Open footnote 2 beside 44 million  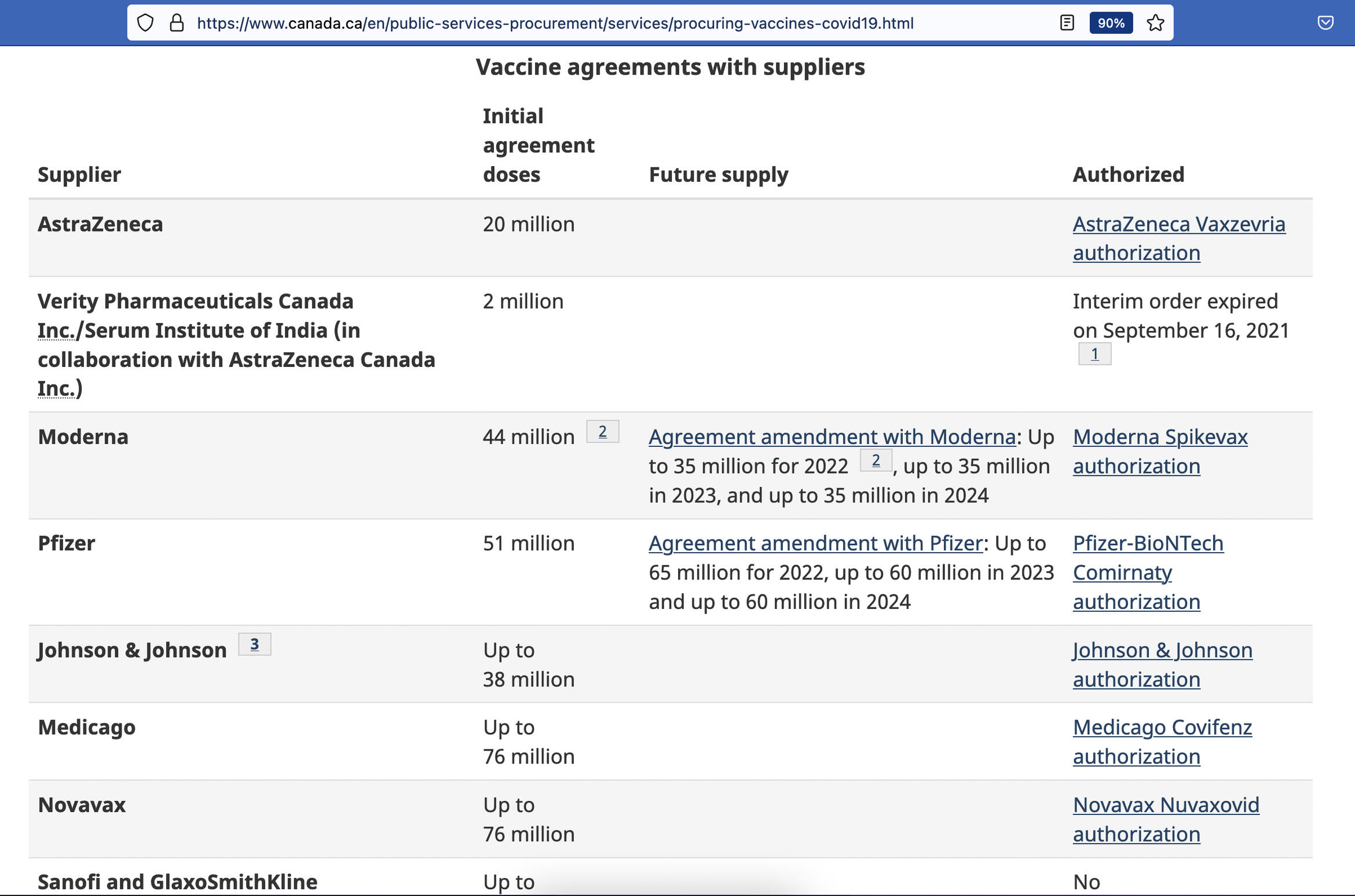(x=602, y=432)
